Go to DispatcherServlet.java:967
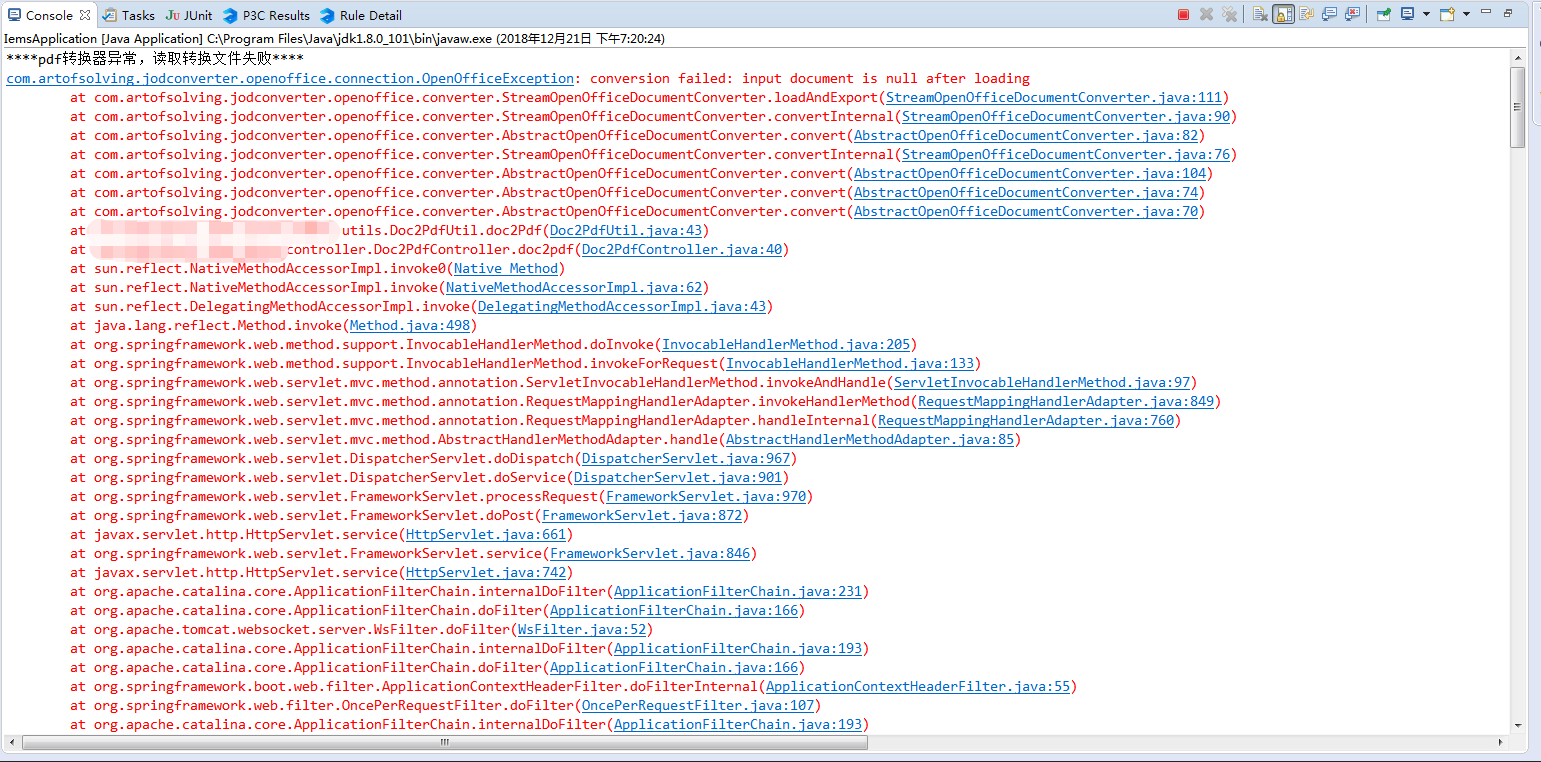The height and width of the screenshot is (762, 1541). pos(686,458)
